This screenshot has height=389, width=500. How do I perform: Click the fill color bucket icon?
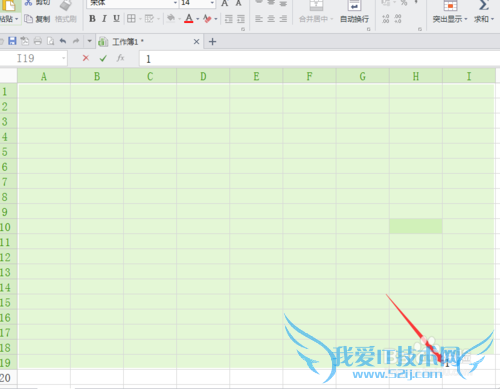(x=171, y=18)
